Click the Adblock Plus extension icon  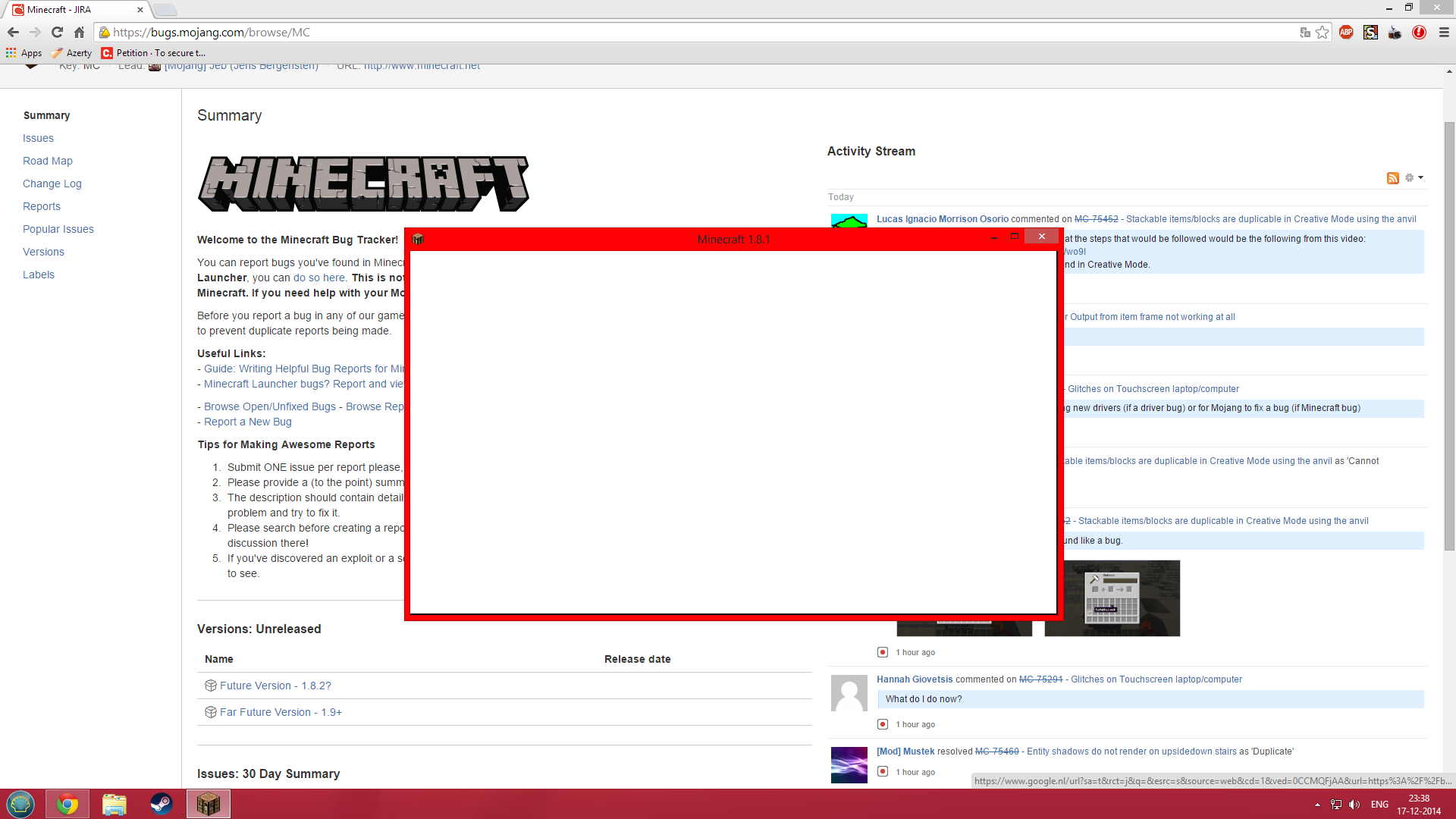pos(1346,32)
